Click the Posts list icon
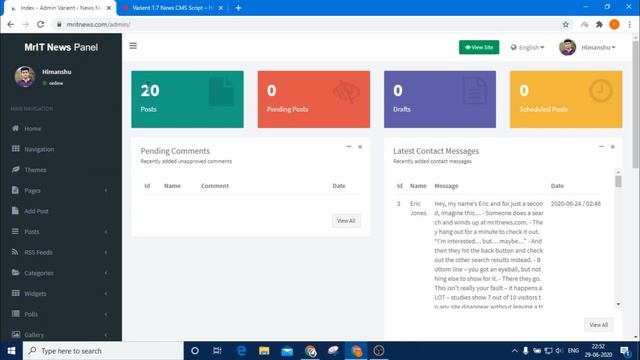This screenshot has width=640, height=360. (15, 231)
